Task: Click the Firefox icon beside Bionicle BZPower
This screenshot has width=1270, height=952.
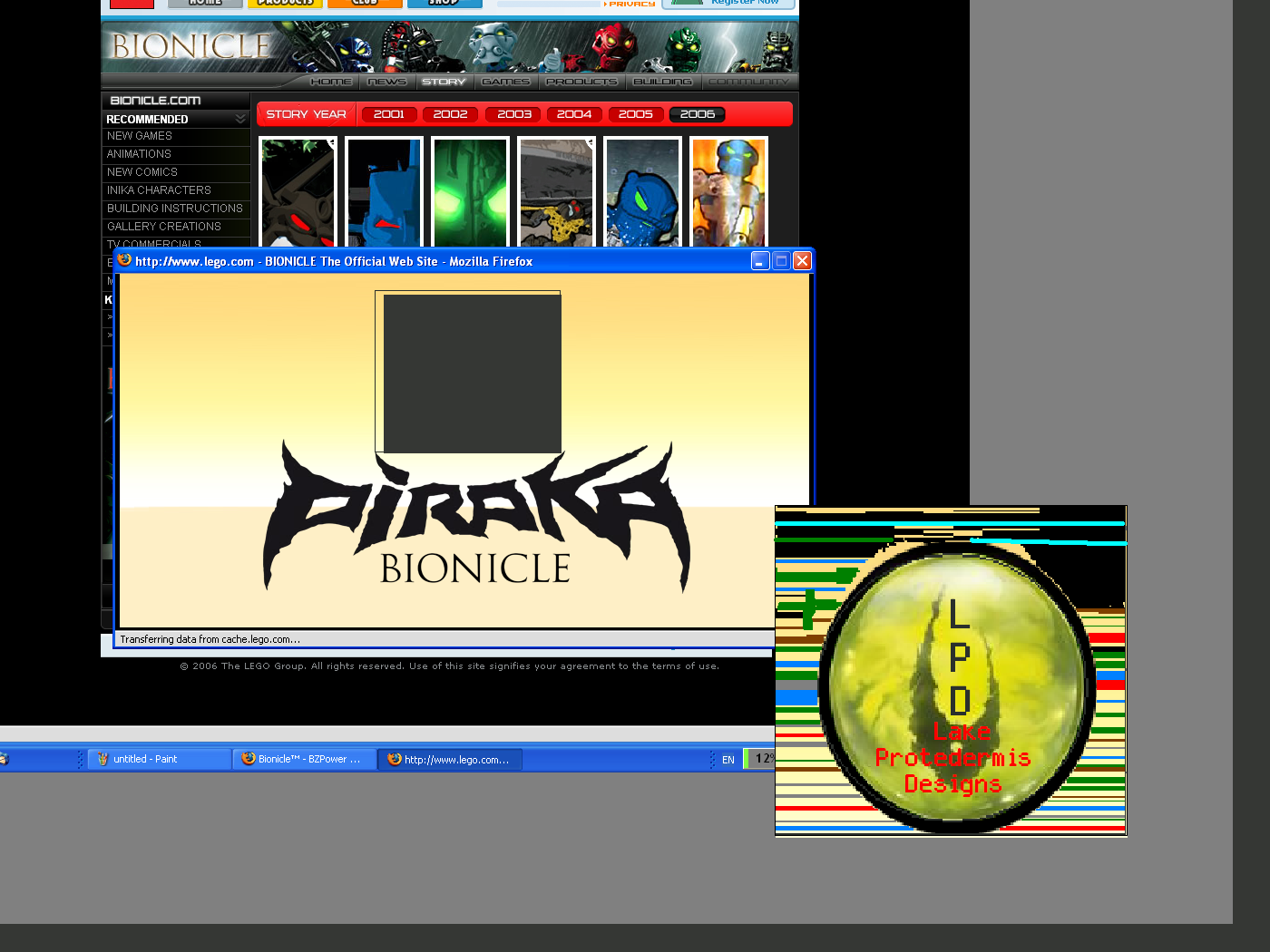Action: pyautogui.click(x=249, y=759)
